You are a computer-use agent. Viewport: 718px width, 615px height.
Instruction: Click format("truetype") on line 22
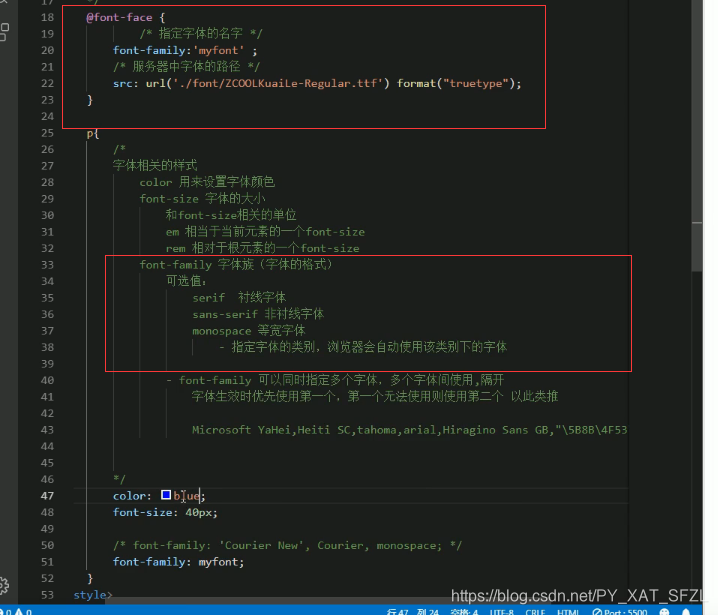coord(456,83)
